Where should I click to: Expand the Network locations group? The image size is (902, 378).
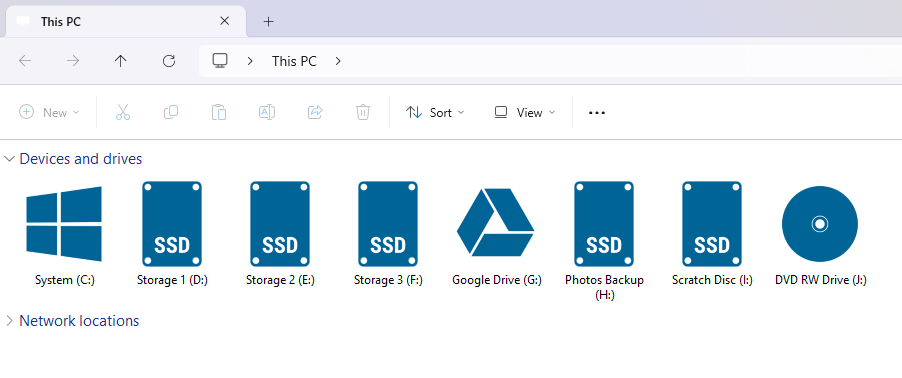[9, 321]
